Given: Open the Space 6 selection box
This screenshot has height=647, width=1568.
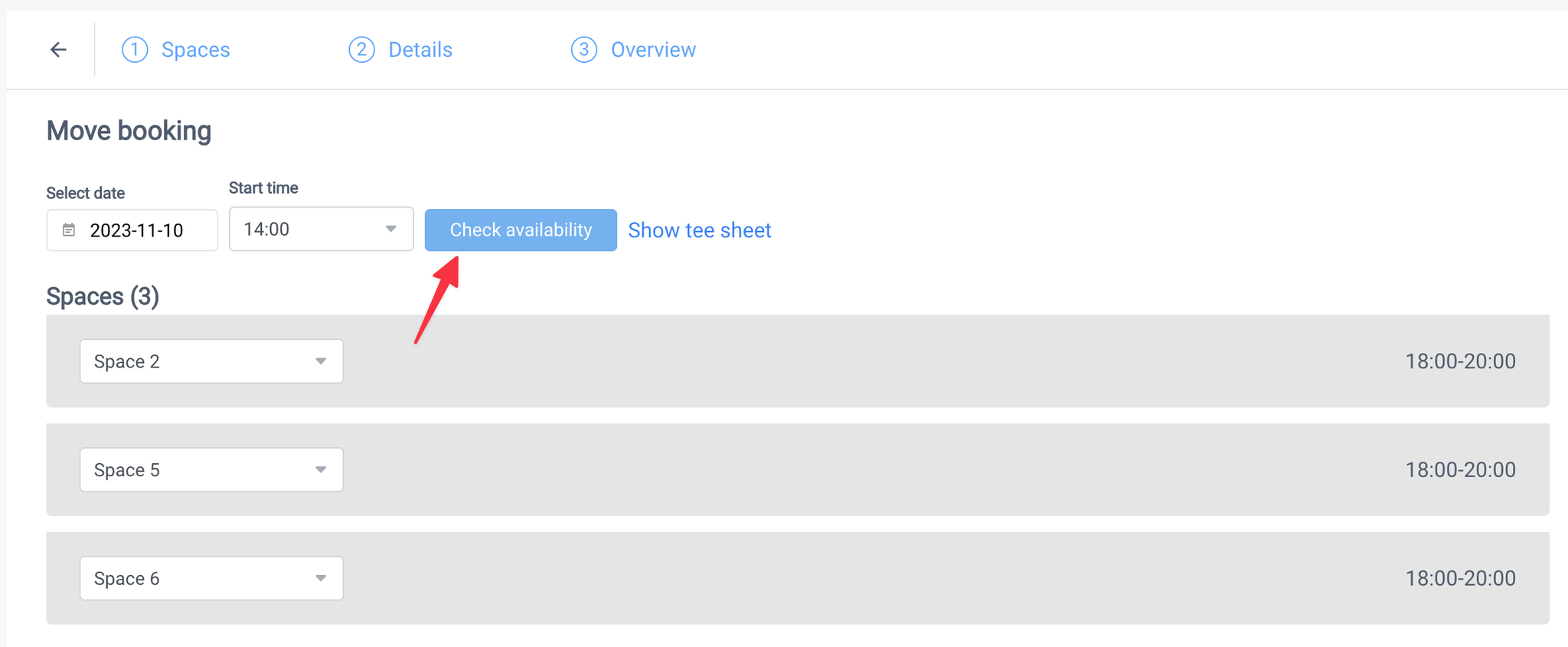Looking at the screenshot, I should [211, 579].
